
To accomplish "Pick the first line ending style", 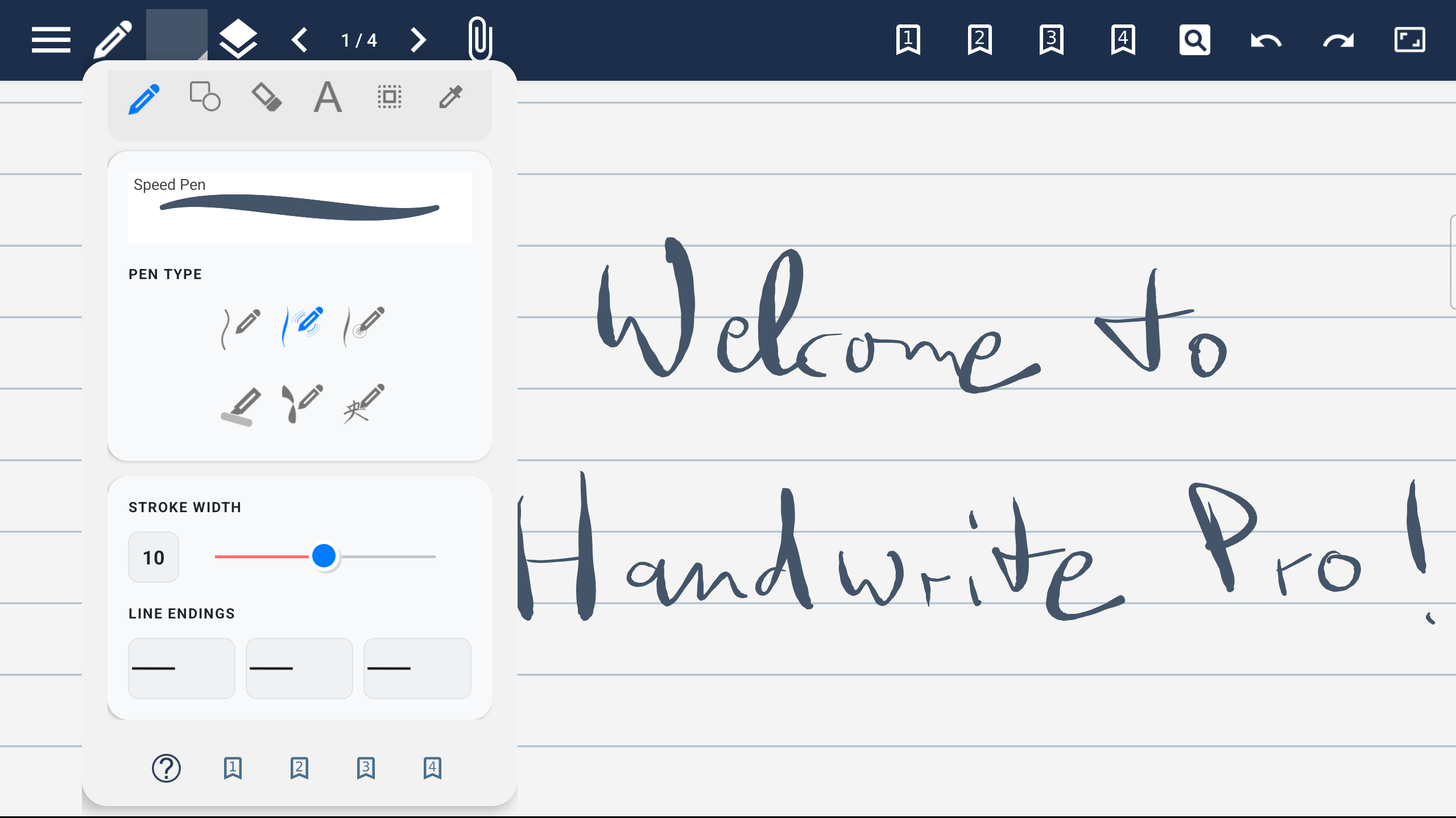I will 181,668.
